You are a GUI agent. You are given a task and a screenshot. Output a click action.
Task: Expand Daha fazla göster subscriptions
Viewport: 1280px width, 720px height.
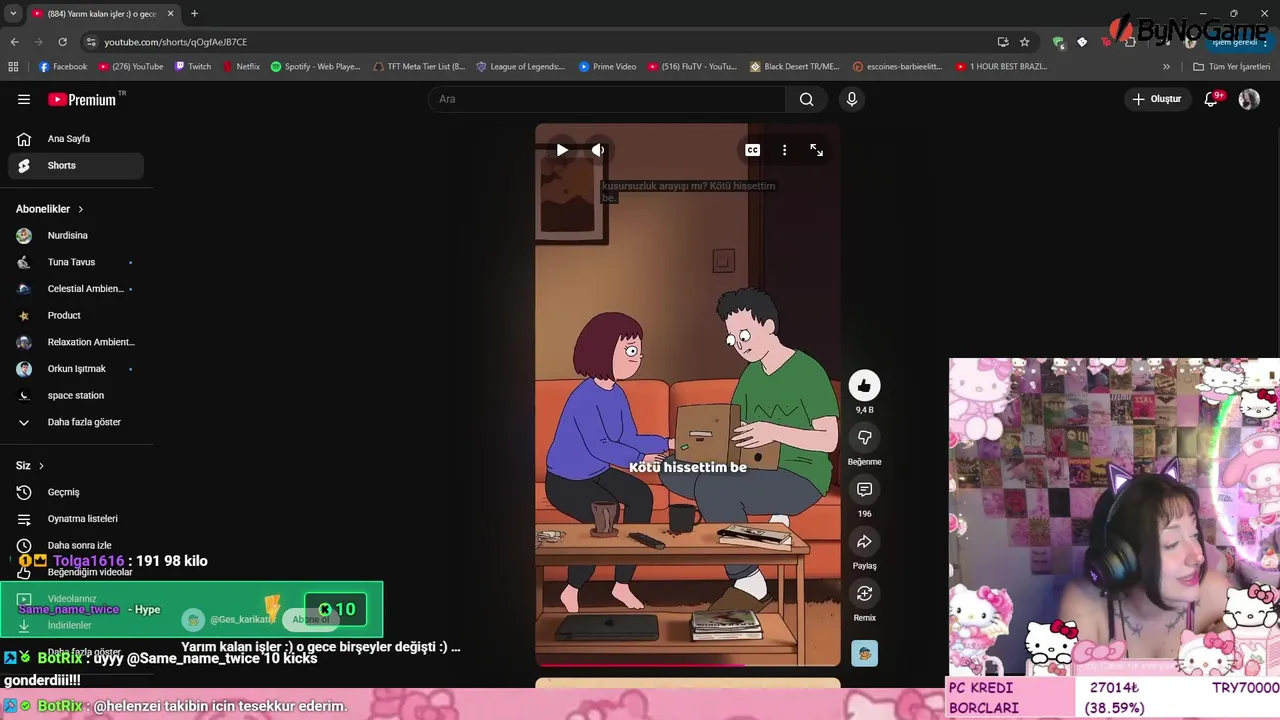pyautogui.click(x=76, y=422)
